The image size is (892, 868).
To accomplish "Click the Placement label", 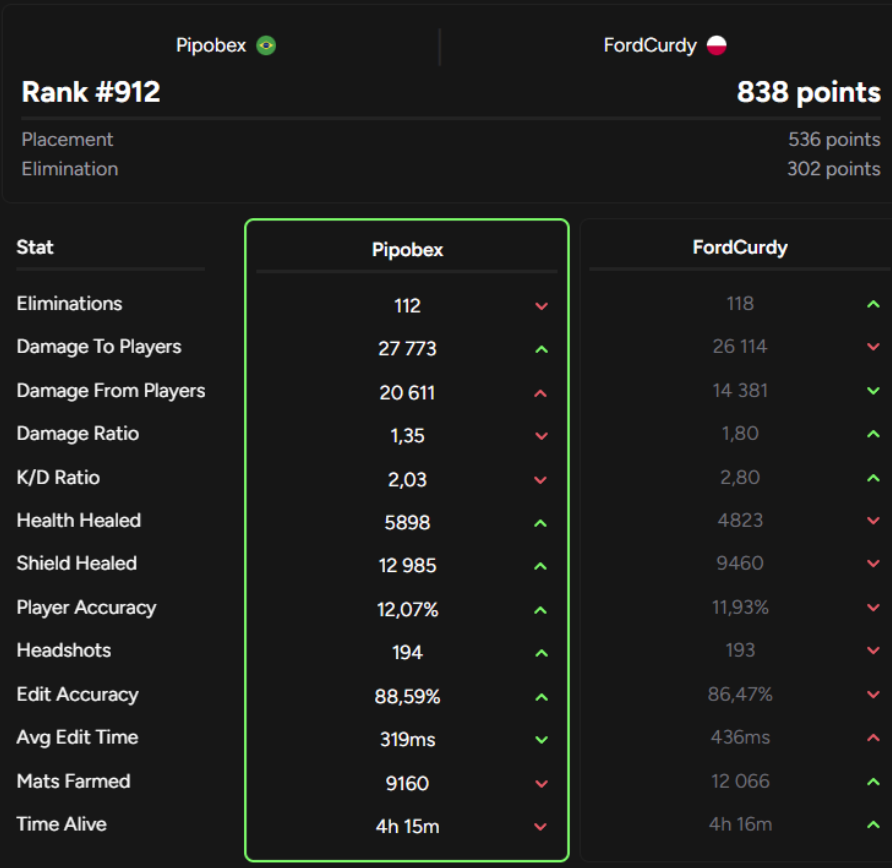I will pyautogui.click(x=67, y=139).
